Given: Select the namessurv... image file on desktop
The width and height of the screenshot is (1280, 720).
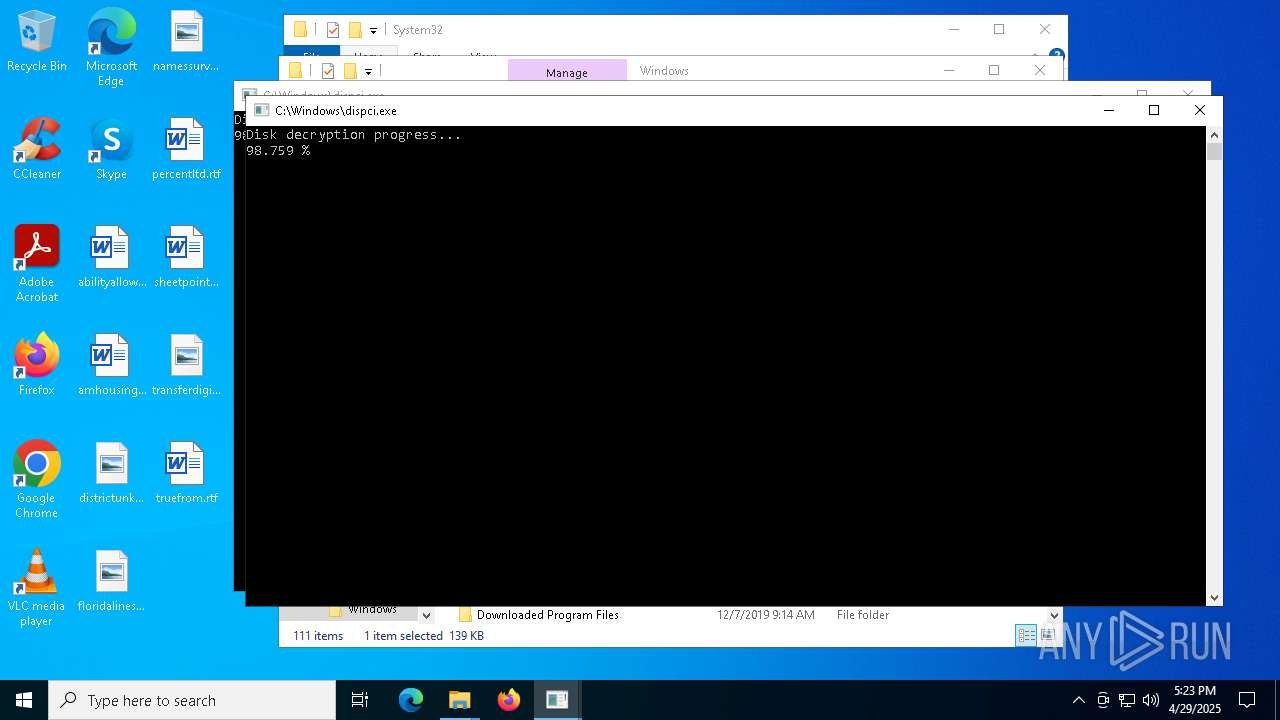Looking at the screenshot, I should (186, 42).
